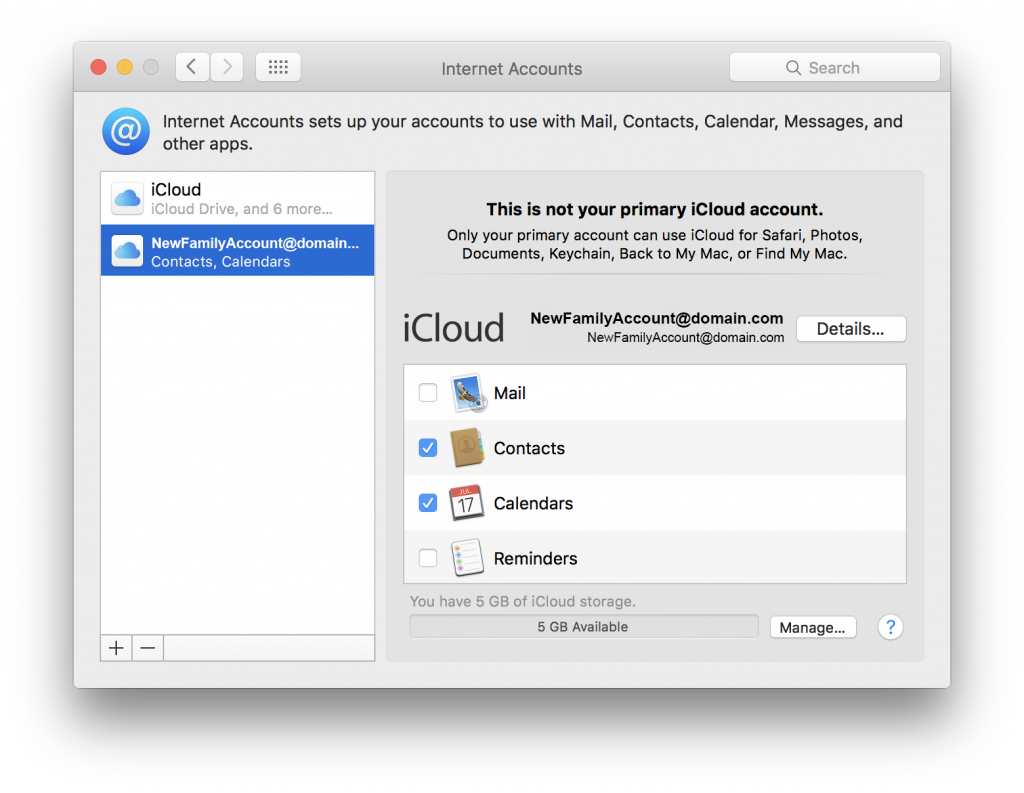Click cloud icon of NewFamilyAccount entry
The height and width of the screenshot is (793, 1024).
pyautogui.click(x=127, y=251)
